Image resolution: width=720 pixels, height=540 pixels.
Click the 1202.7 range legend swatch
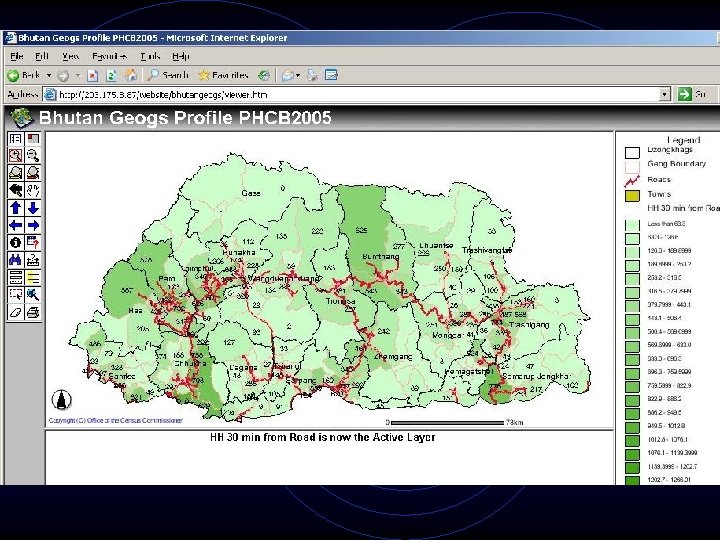coord(632,480)
